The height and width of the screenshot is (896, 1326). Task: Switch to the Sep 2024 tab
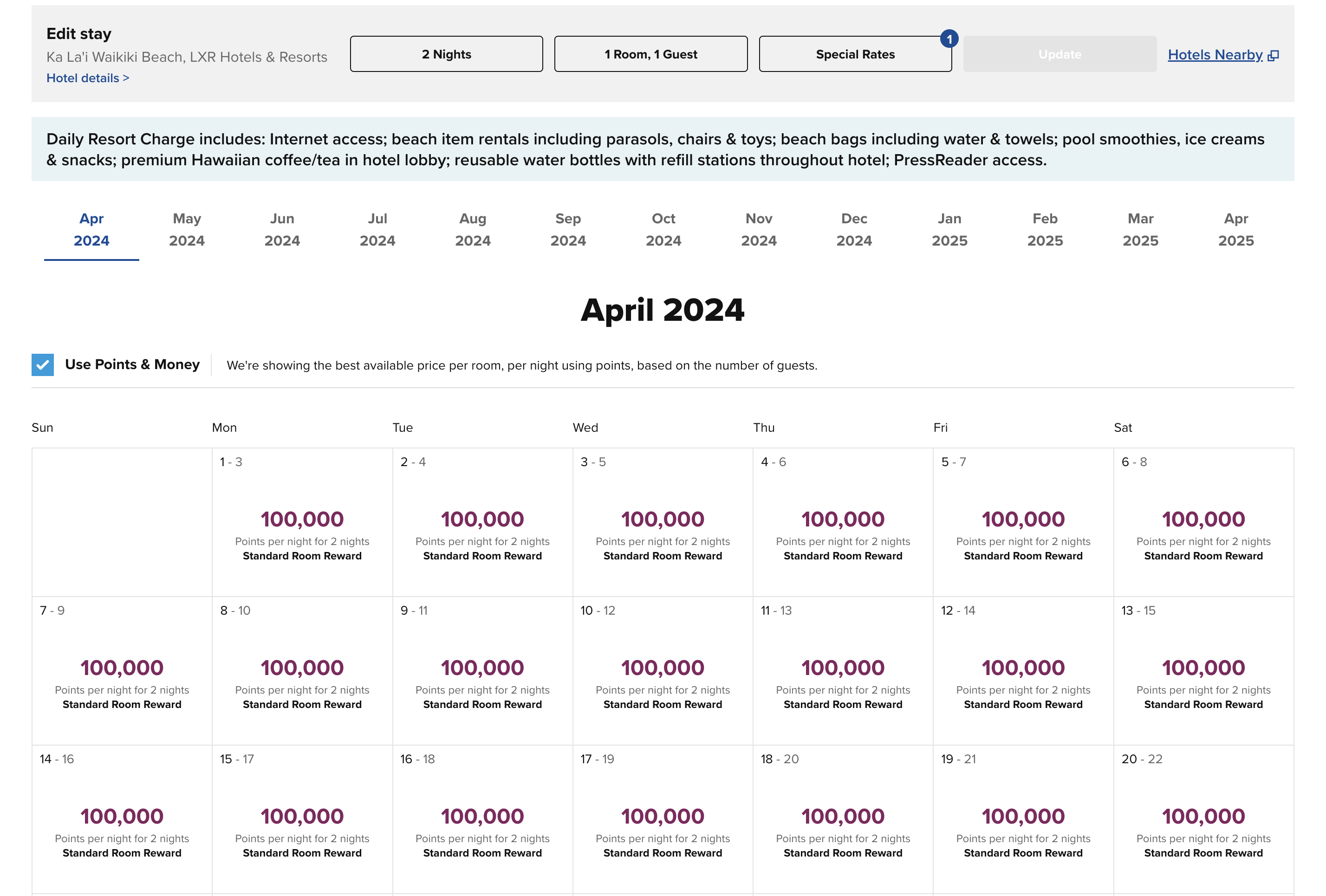[568, 229]
